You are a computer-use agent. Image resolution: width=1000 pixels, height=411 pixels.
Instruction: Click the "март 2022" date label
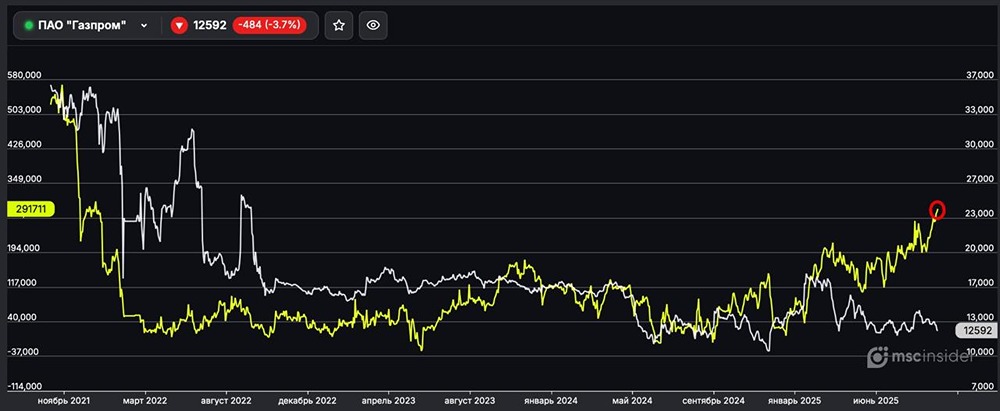click(144, 399)
